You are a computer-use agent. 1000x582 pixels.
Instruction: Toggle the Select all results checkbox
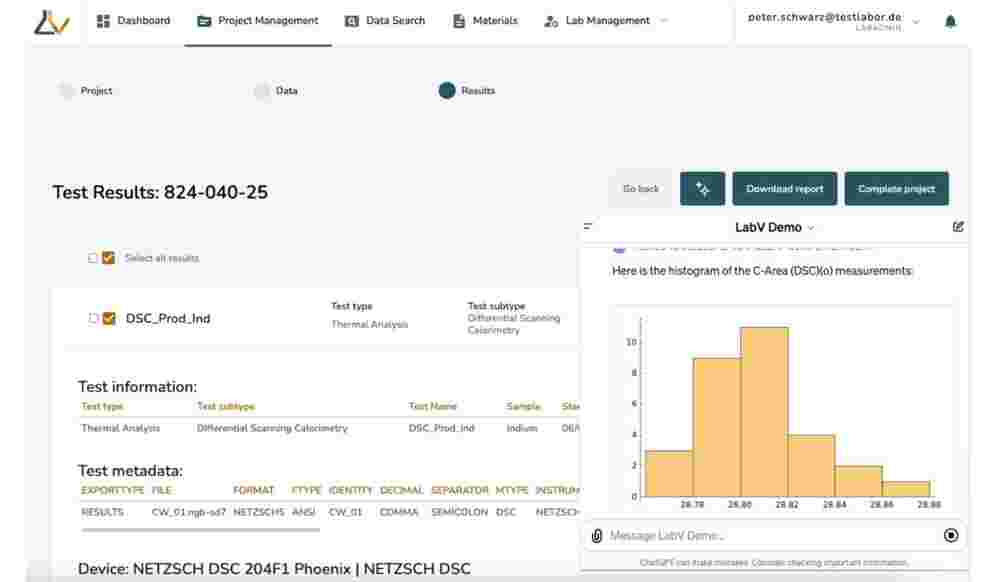coord(108,258)
